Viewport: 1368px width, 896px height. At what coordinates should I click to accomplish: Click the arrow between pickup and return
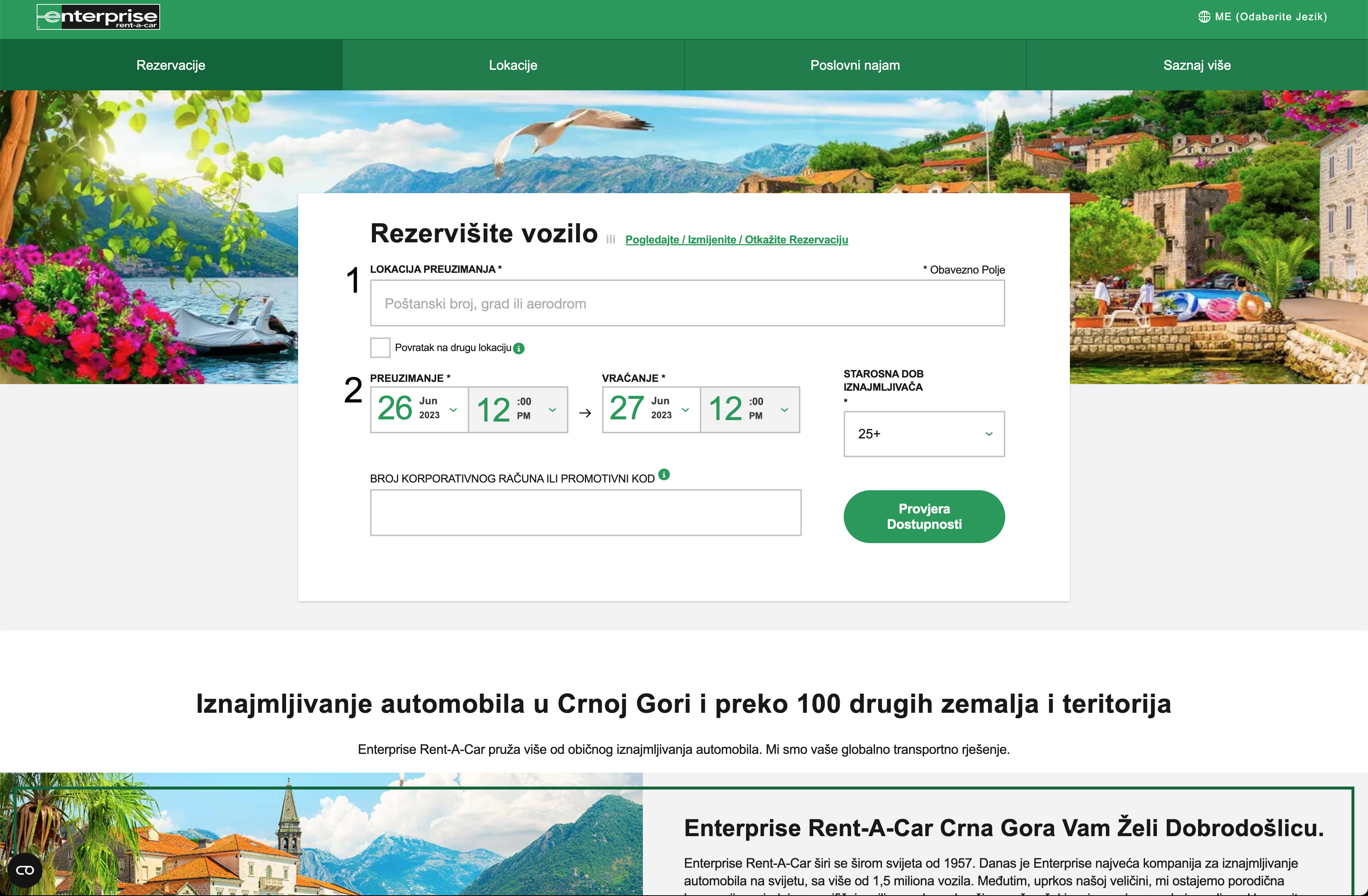pyautogui.click(x=585, y=413)
